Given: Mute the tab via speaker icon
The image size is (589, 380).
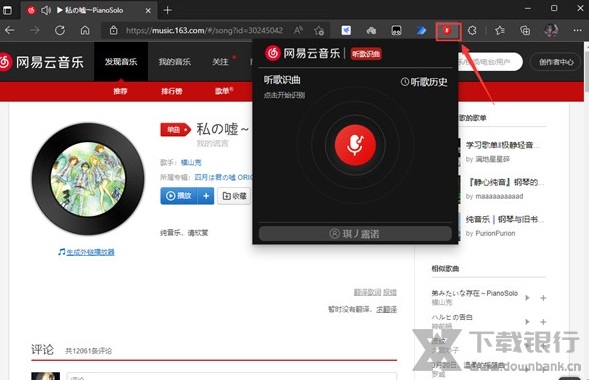Looking at the screenshot, I should 46,10.
